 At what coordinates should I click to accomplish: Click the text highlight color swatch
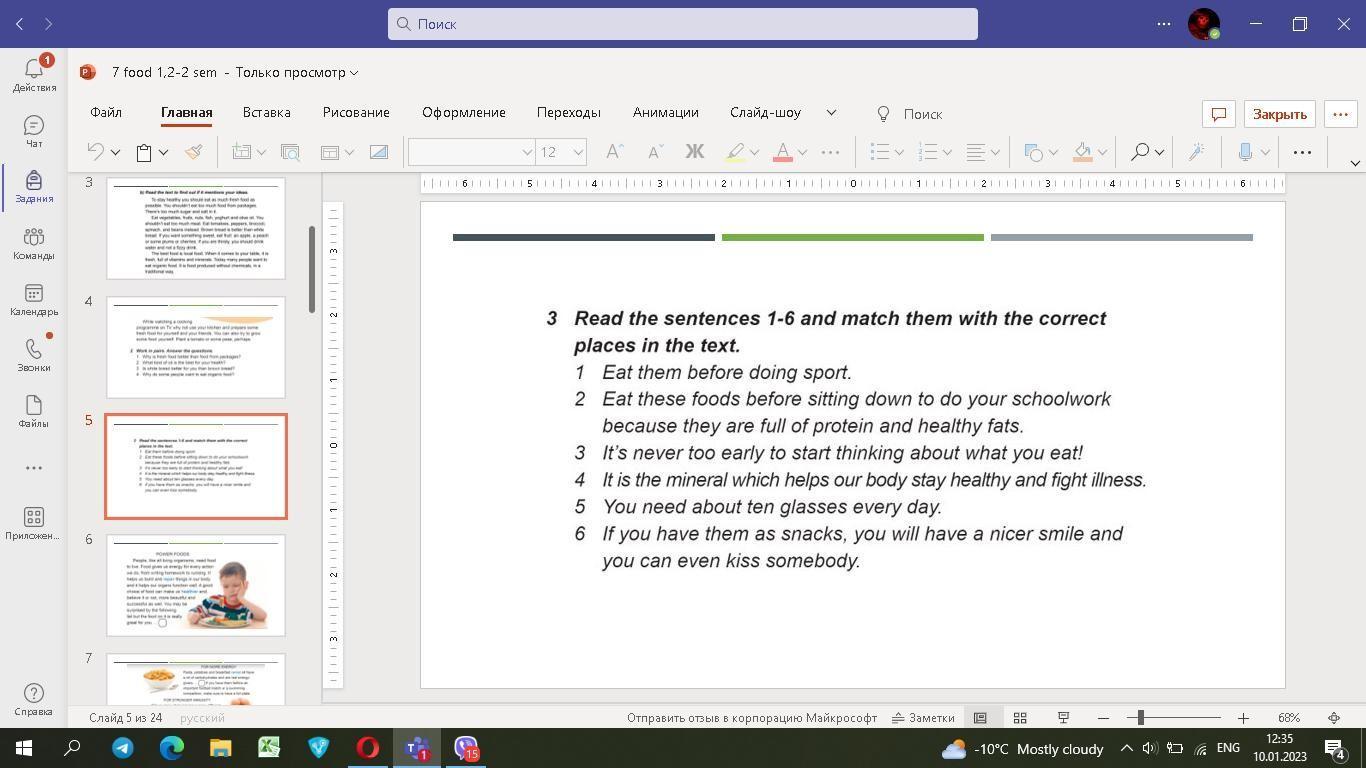pos(735,152)
